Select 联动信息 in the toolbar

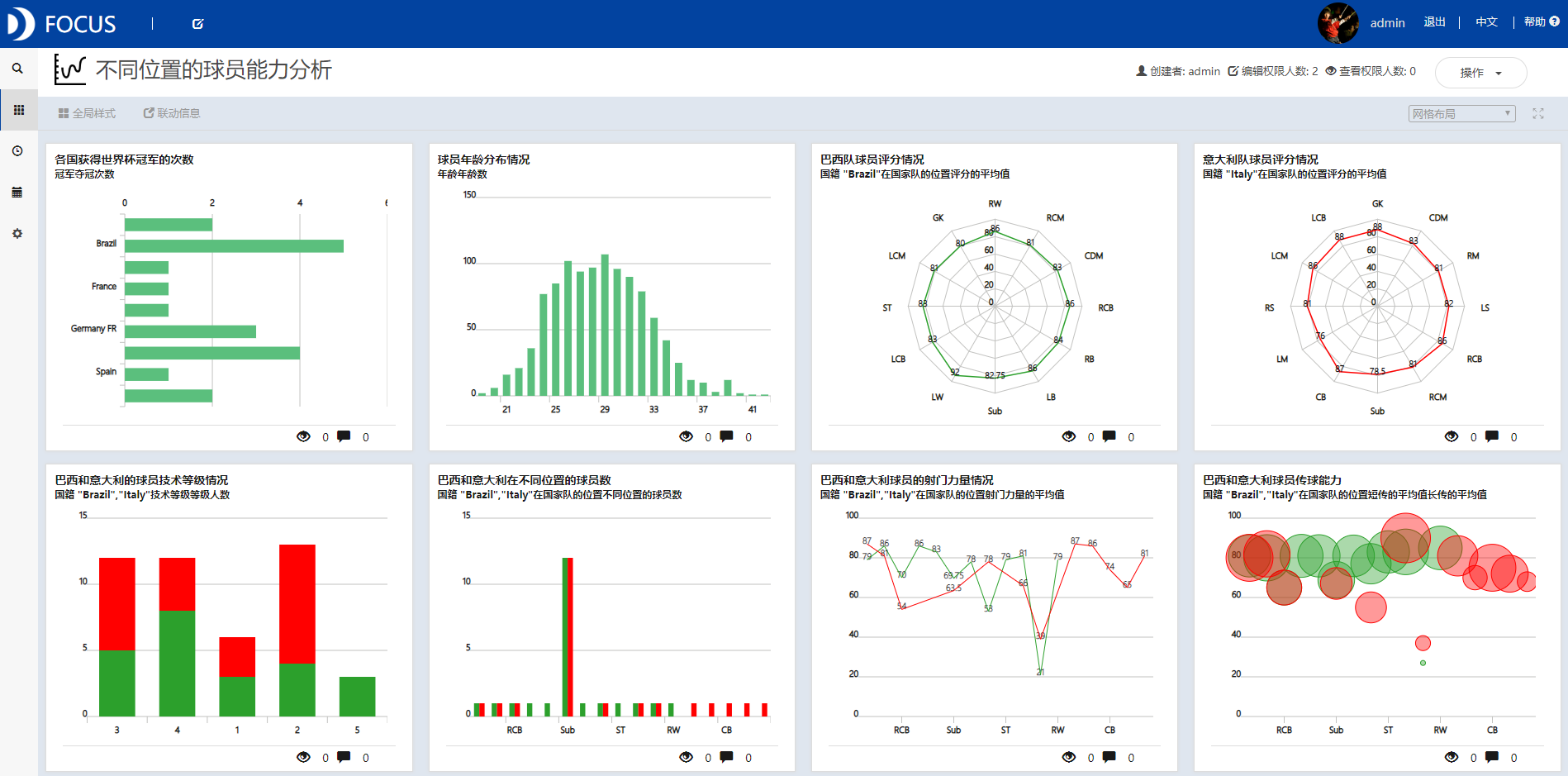pos(172,113)
